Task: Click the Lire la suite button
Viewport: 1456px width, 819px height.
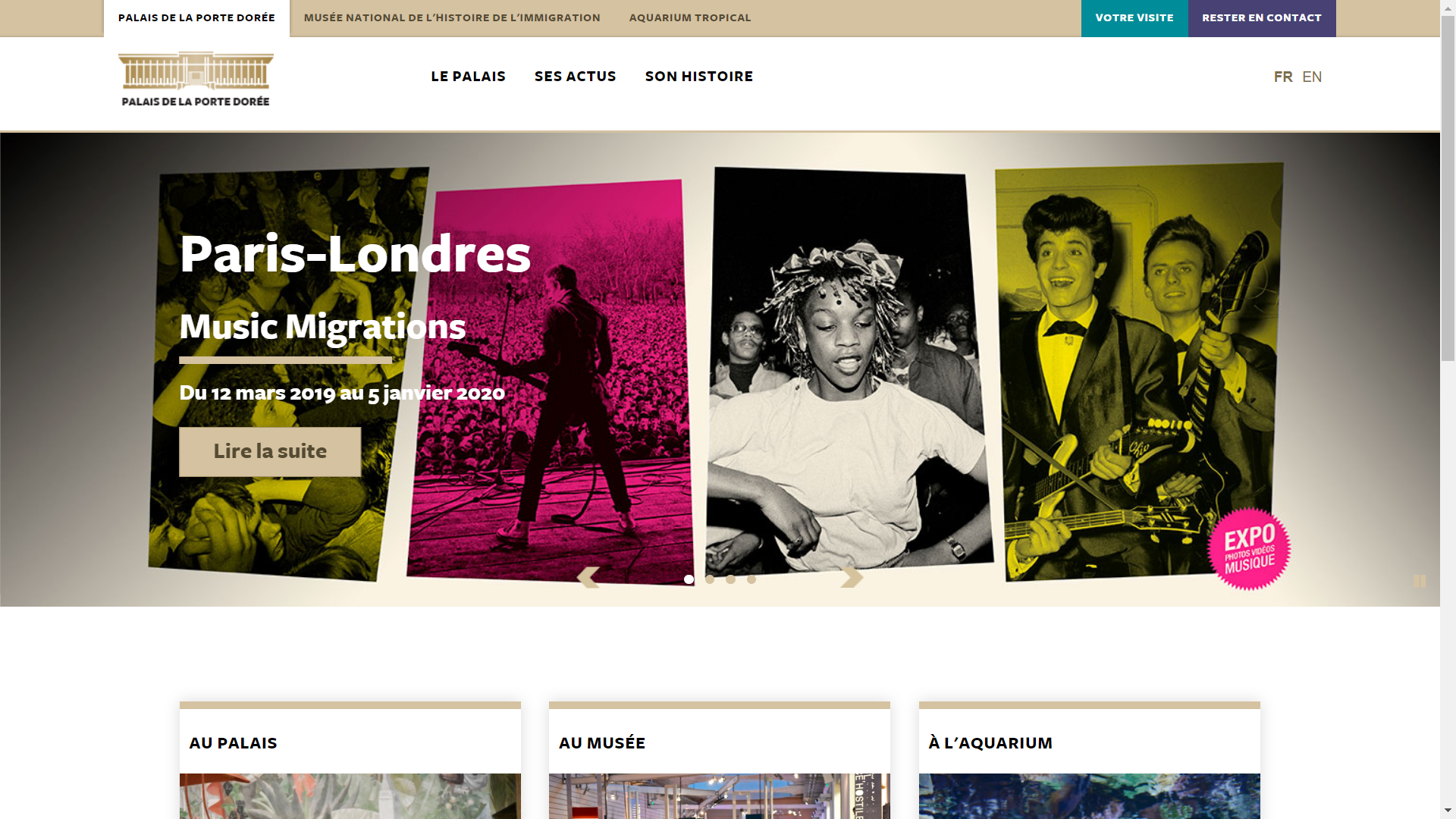Action: coord(270,452)
